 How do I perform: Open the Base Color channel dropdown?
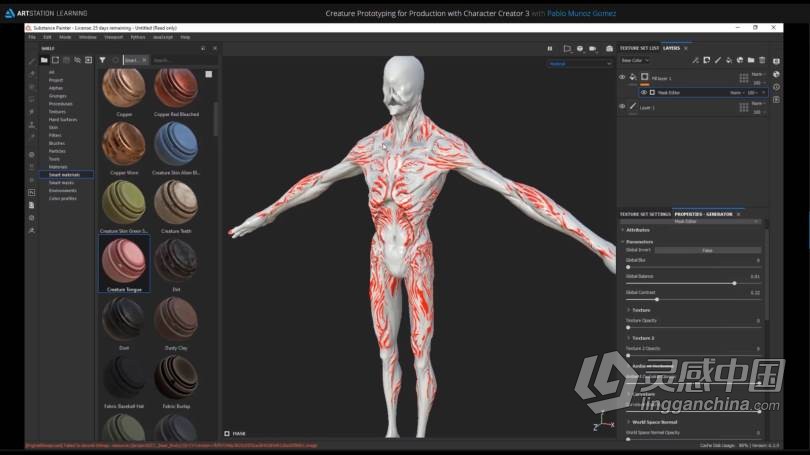coord(634,60)
